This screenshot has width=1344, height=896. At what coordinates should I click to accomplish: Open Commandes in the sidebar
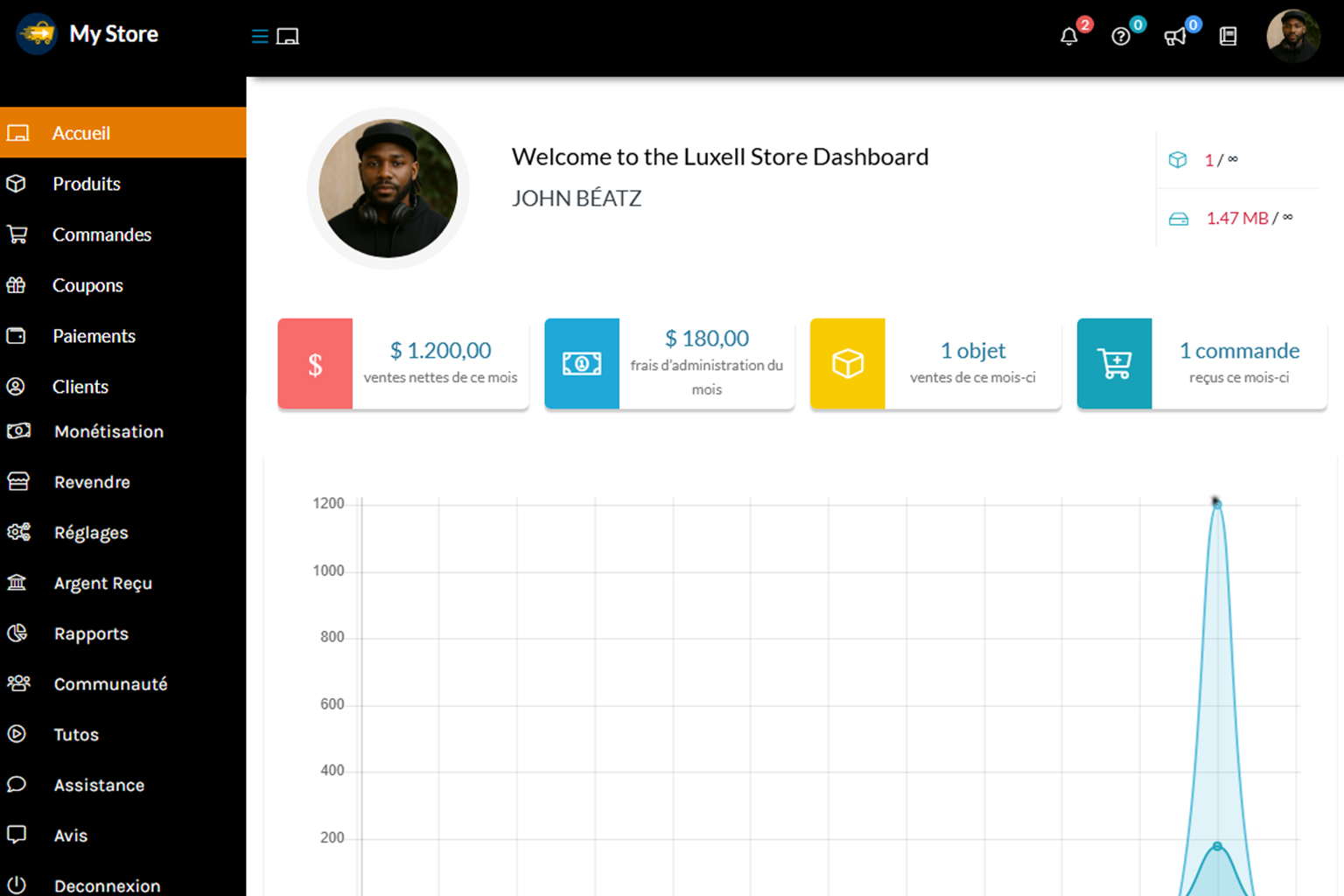(101, 234)
